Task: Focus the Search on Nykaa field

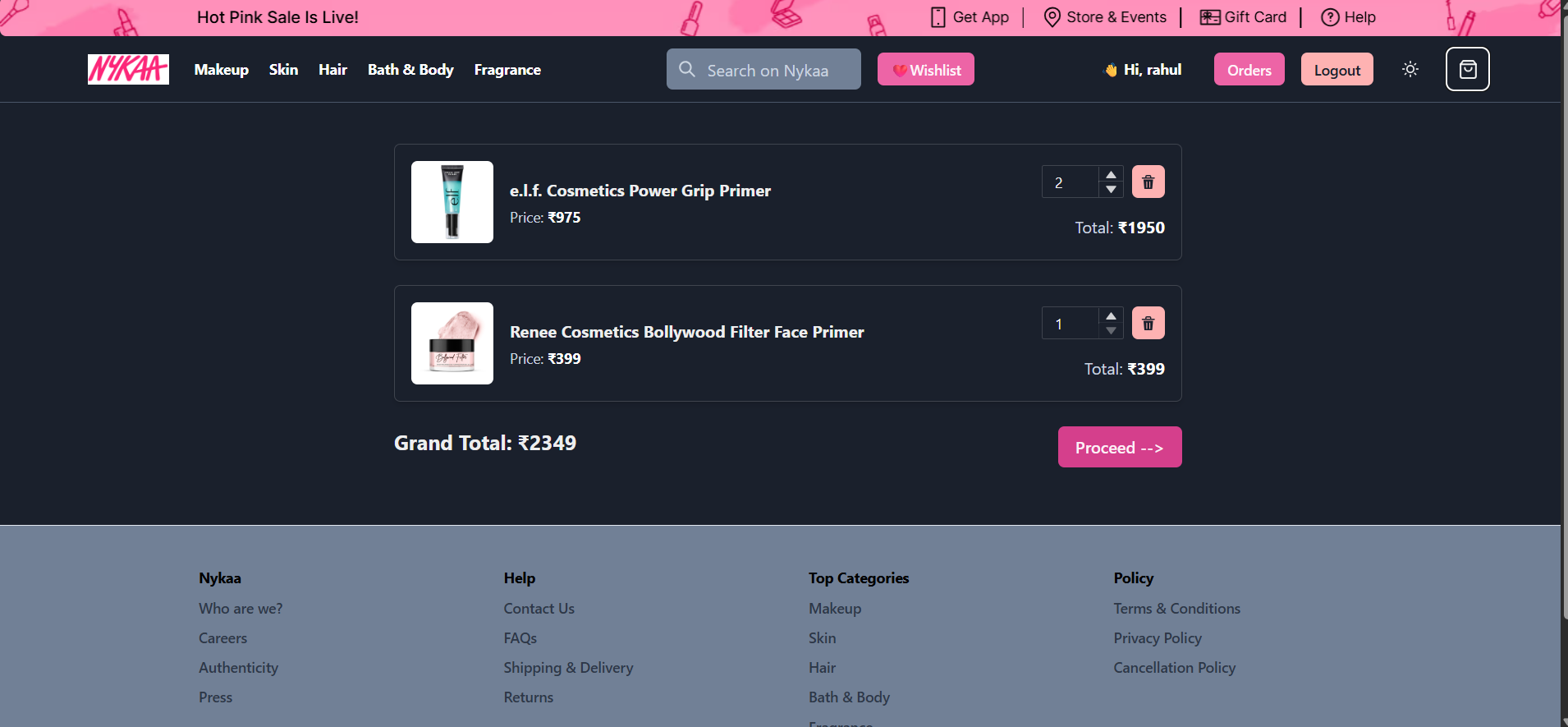Action: pos(763,69)
